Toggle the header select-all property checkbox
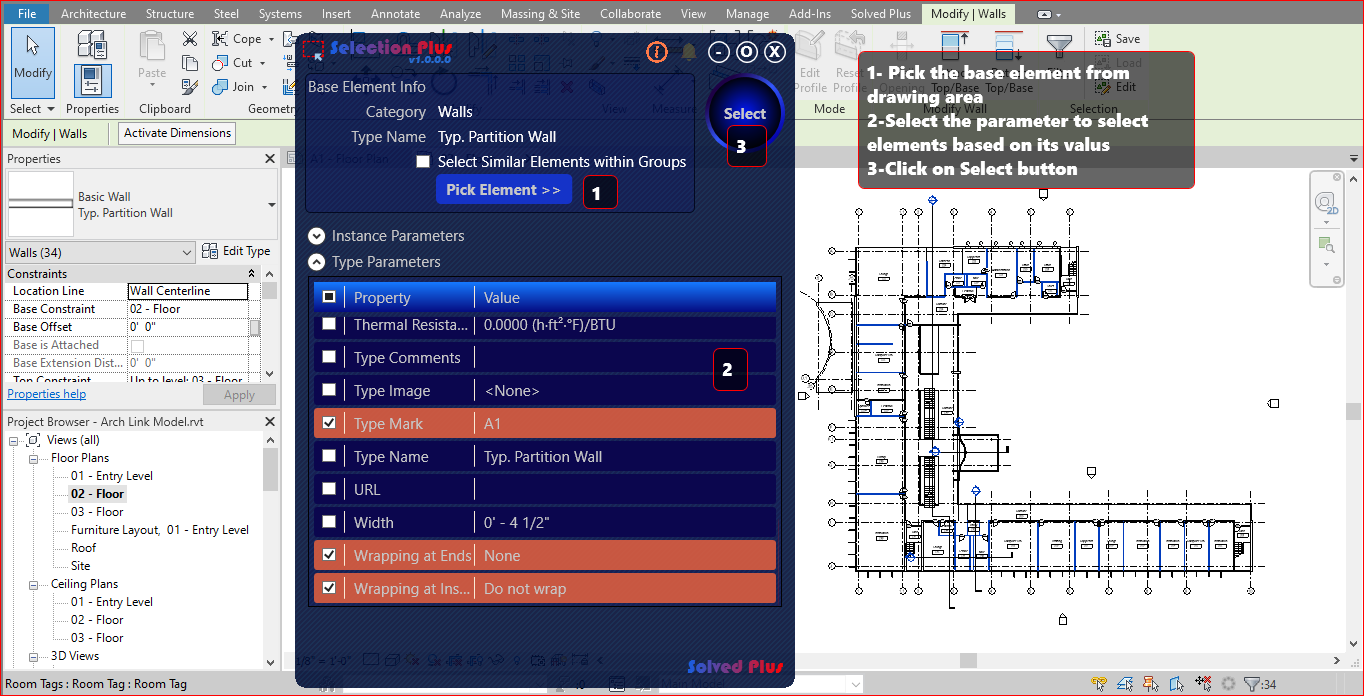Image resolution: width=1364 pixels, height=696 pixels. tap(329, 297)
